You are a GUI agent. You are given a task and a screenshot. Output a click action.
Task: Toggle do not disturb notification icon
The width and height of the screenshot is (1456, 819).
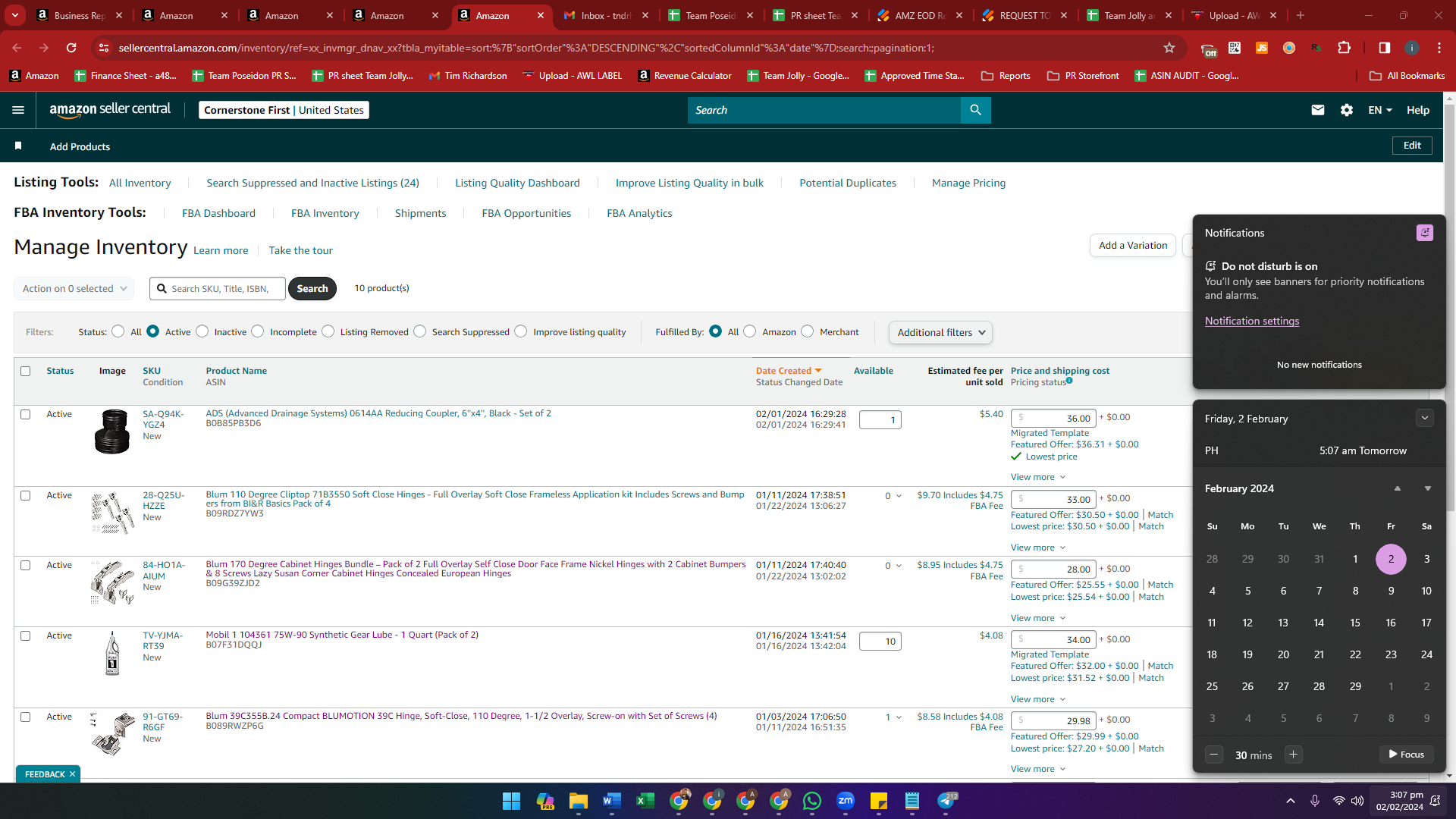[x=1425, y=233]
